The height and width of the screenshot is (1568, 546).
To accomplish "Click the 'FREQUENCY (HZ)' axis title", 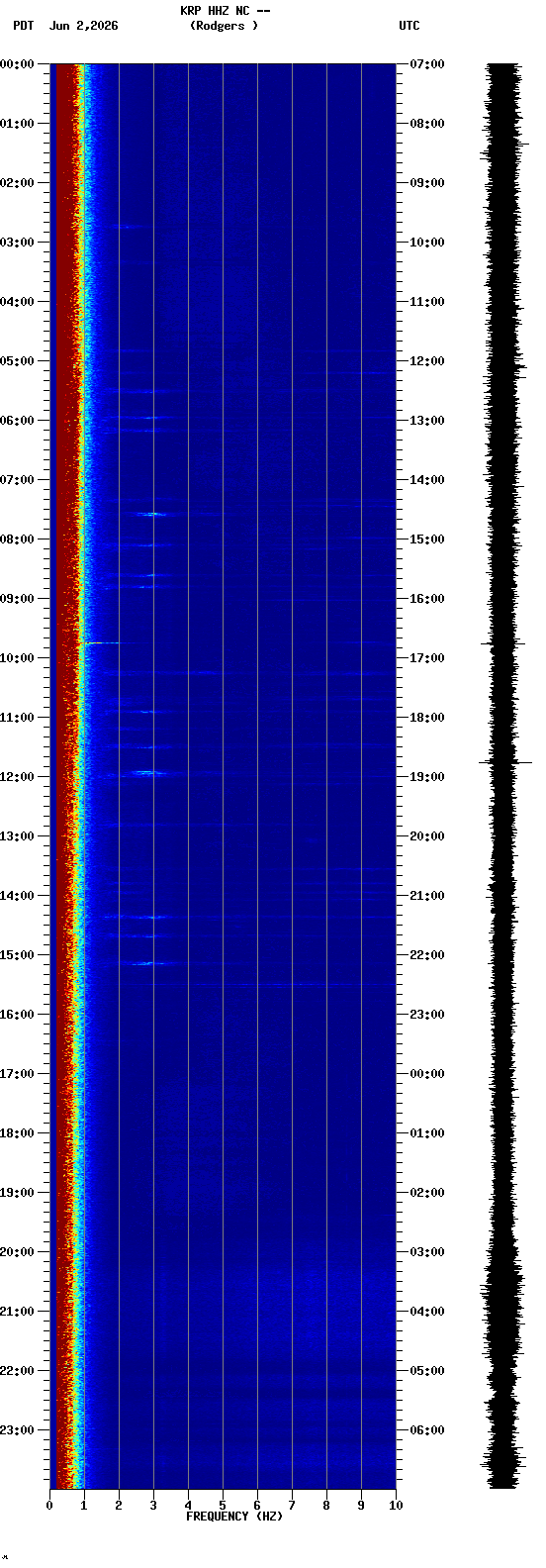I will click(x=234, y=1517).
